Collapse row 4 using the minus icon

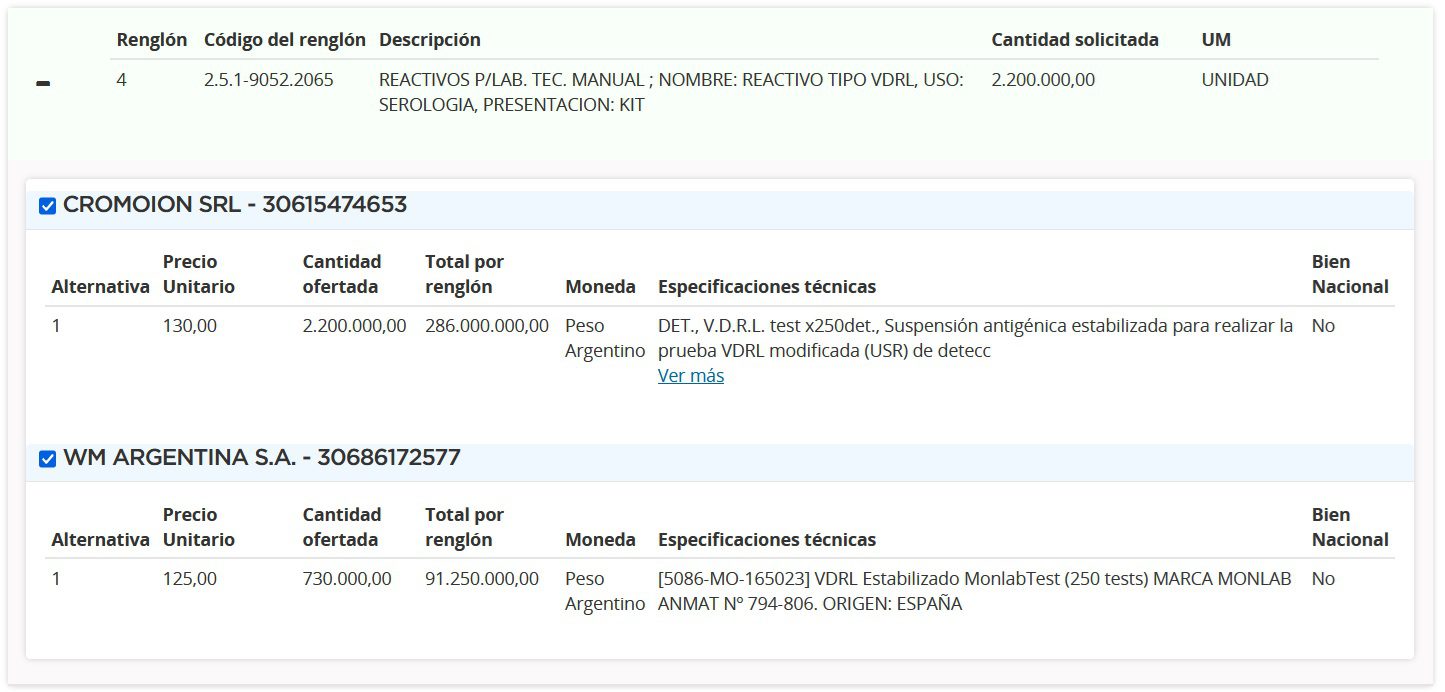[43, 85]
